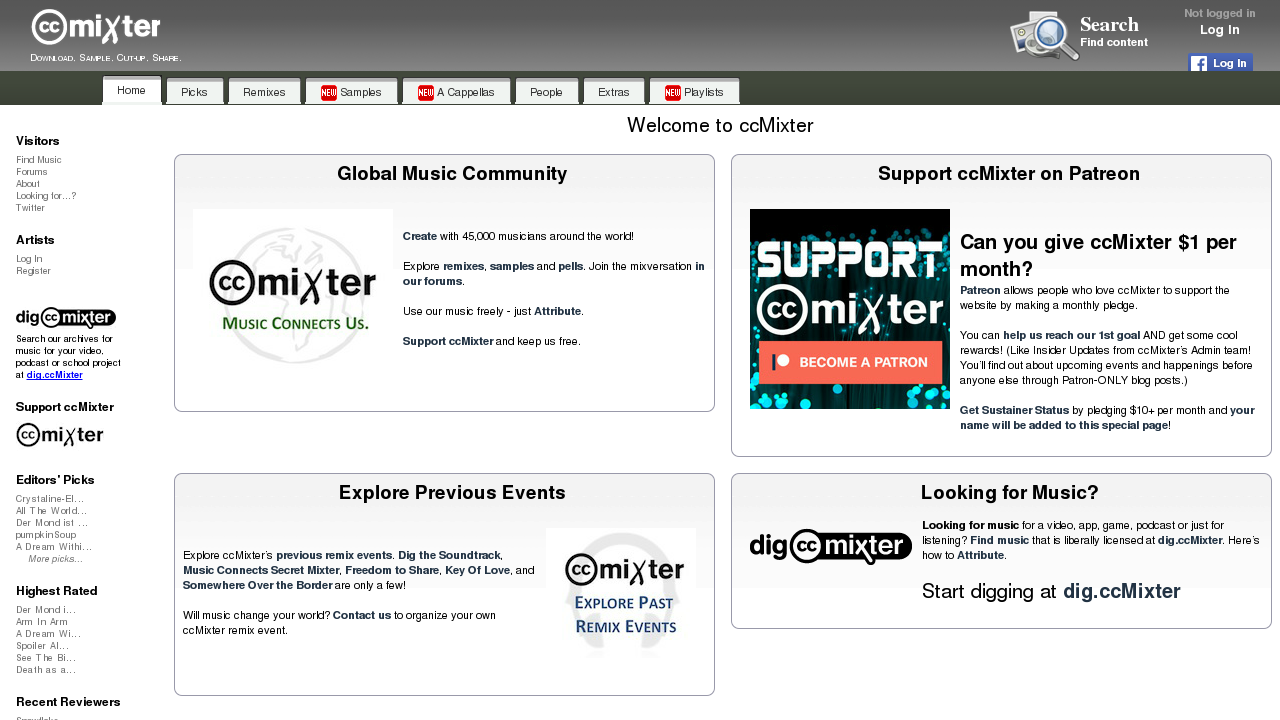Image resolution: width=1280 pixels, height=720 pixels.
Task: Open Death as a... under Highest Rated
Action: click(x=46, y=670)
